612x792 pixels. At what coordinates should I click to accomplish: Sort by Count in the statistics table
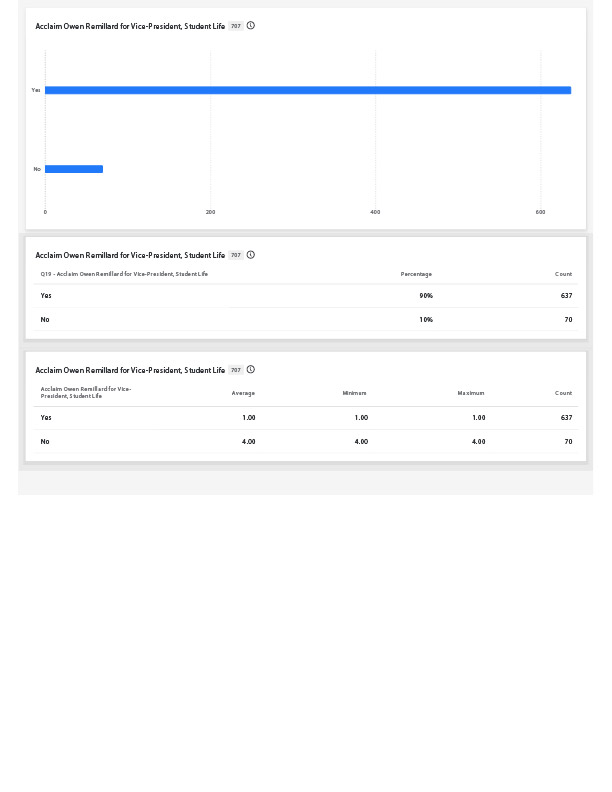coord(563,393)
